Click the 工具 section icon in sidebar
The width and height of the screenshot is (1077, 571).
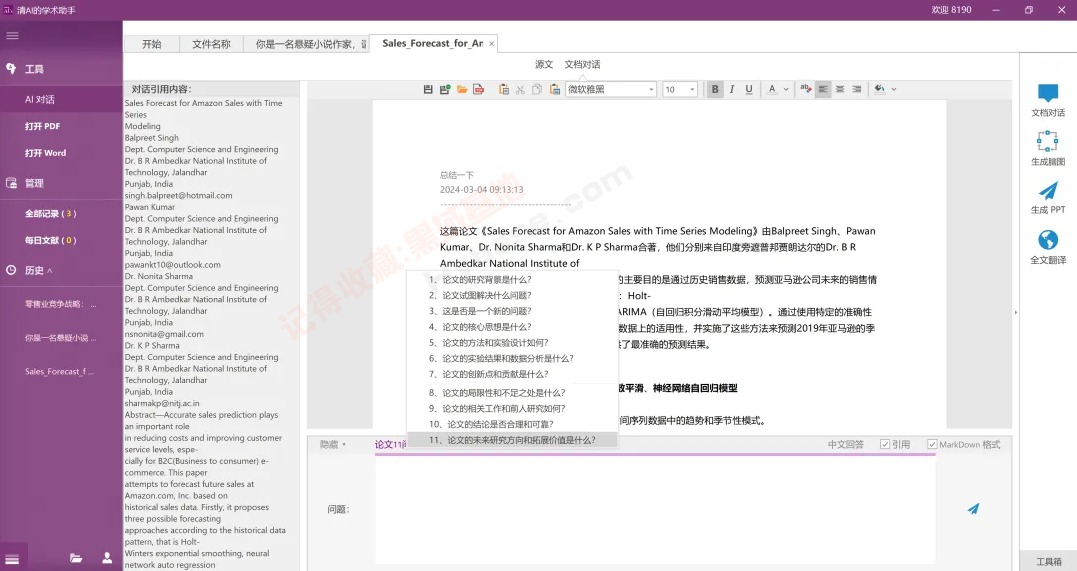[11, 69]
